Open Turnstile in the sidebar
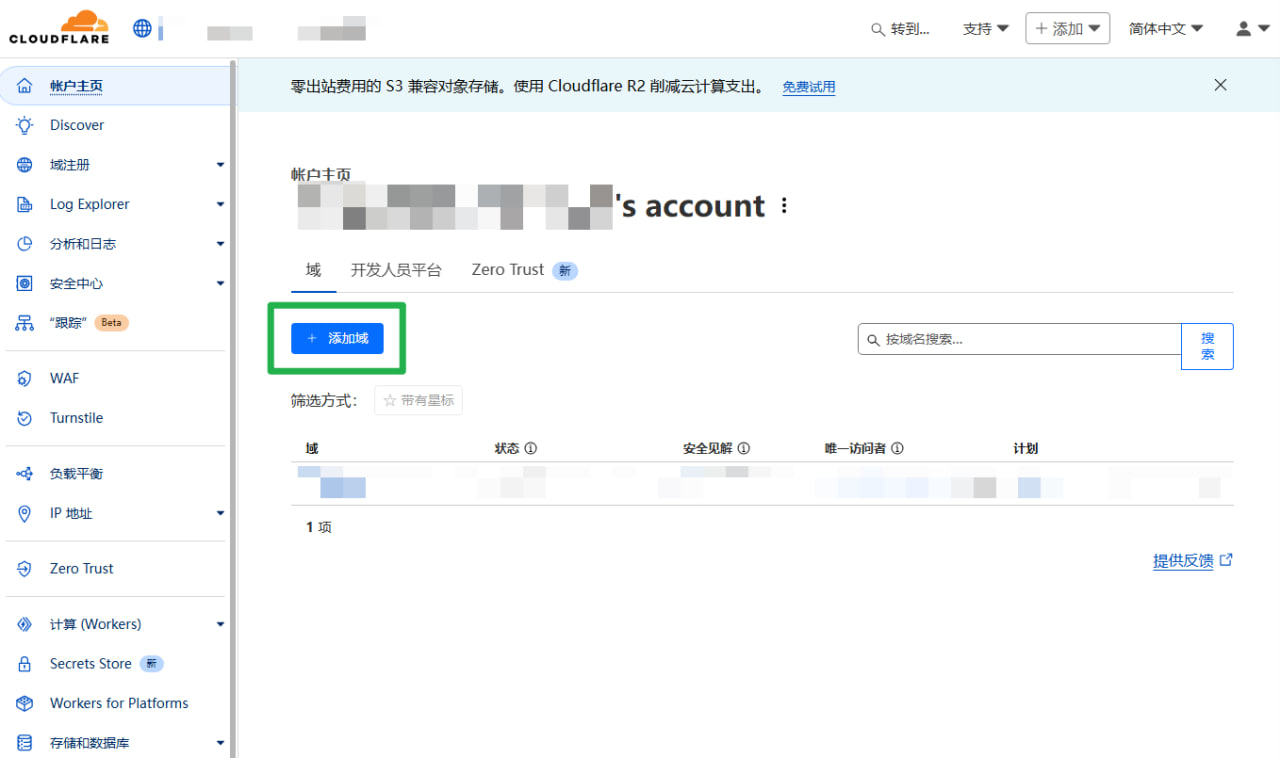Image resolution: width=1280 pixels, height=758 pixels. pyautogui.click(x=76, y=418)
